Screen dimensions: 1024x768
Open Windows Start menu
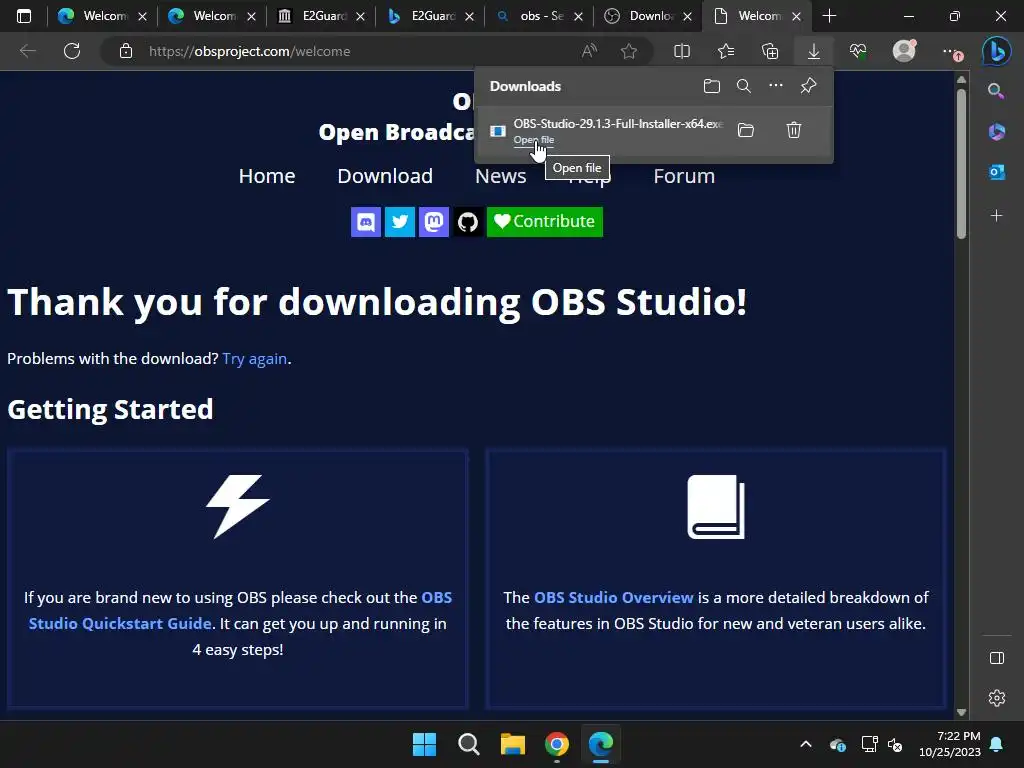pos(424,744)
